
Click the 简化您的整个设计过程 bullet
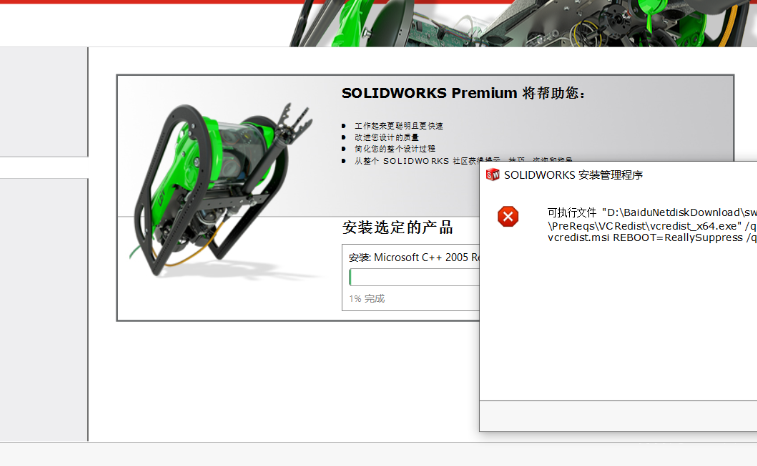(x=395, y=148)
